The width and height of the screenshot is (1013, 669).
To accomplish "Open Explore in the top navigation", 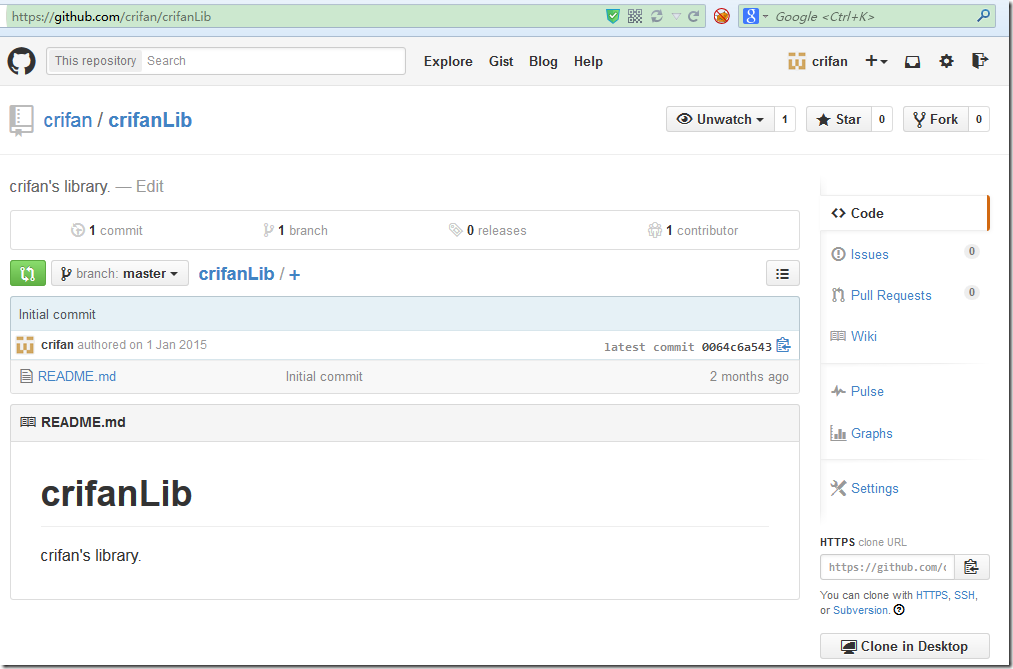I will (x=448, y=61).
